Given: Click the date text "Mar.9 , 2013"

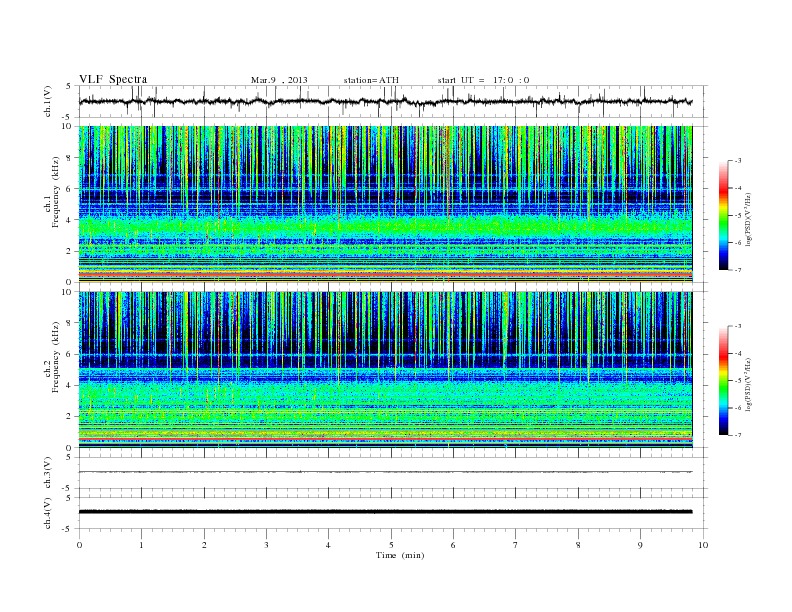Looking at the screenshot, I should tap(279, 80).
